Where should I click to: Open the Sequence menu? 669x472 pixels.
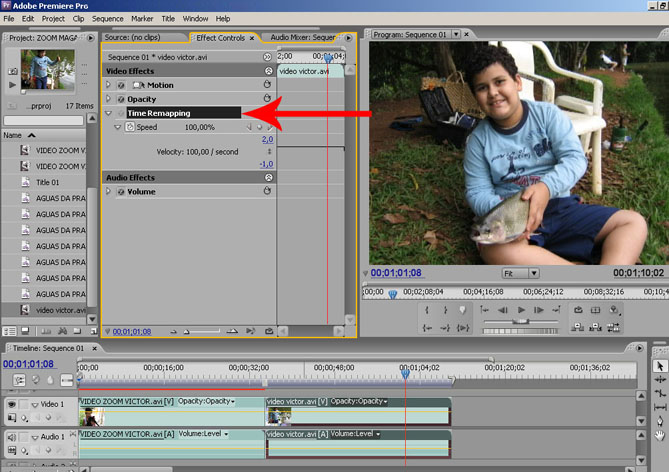107,18
